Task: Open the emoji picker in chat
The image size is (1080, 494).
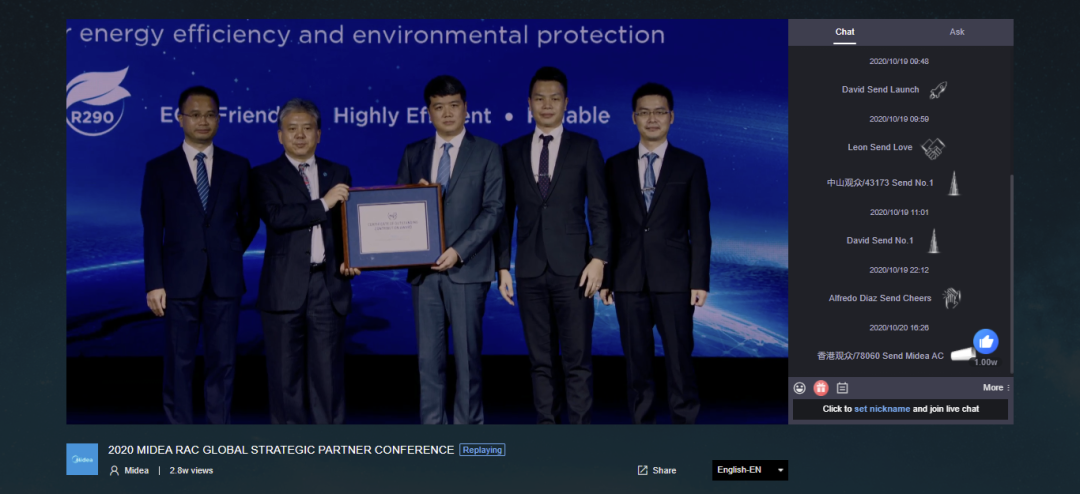Action: tap(800, 388)
